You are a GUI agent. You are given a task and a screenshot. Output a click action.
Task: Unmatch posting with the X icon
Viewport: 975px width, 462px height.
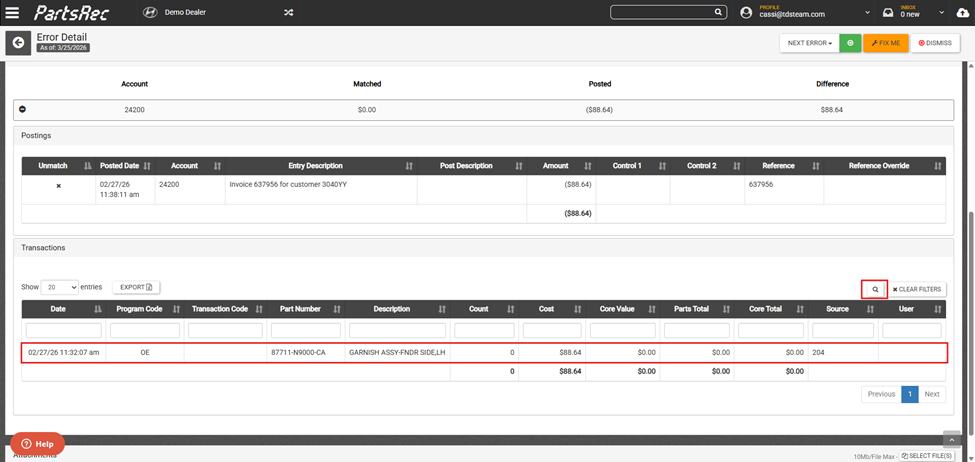(x=58, y=185)
